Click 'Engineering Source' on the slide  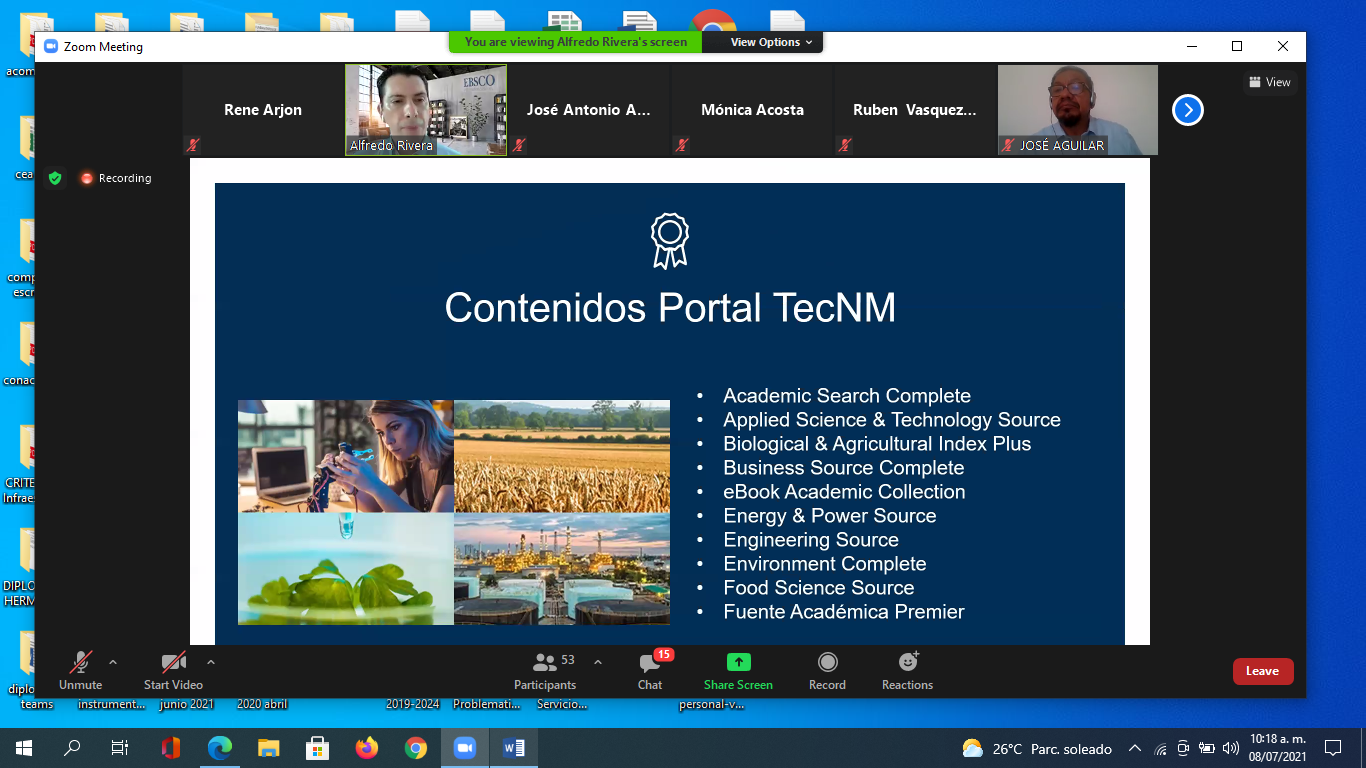pyautogui.click(x=811, y=540)
